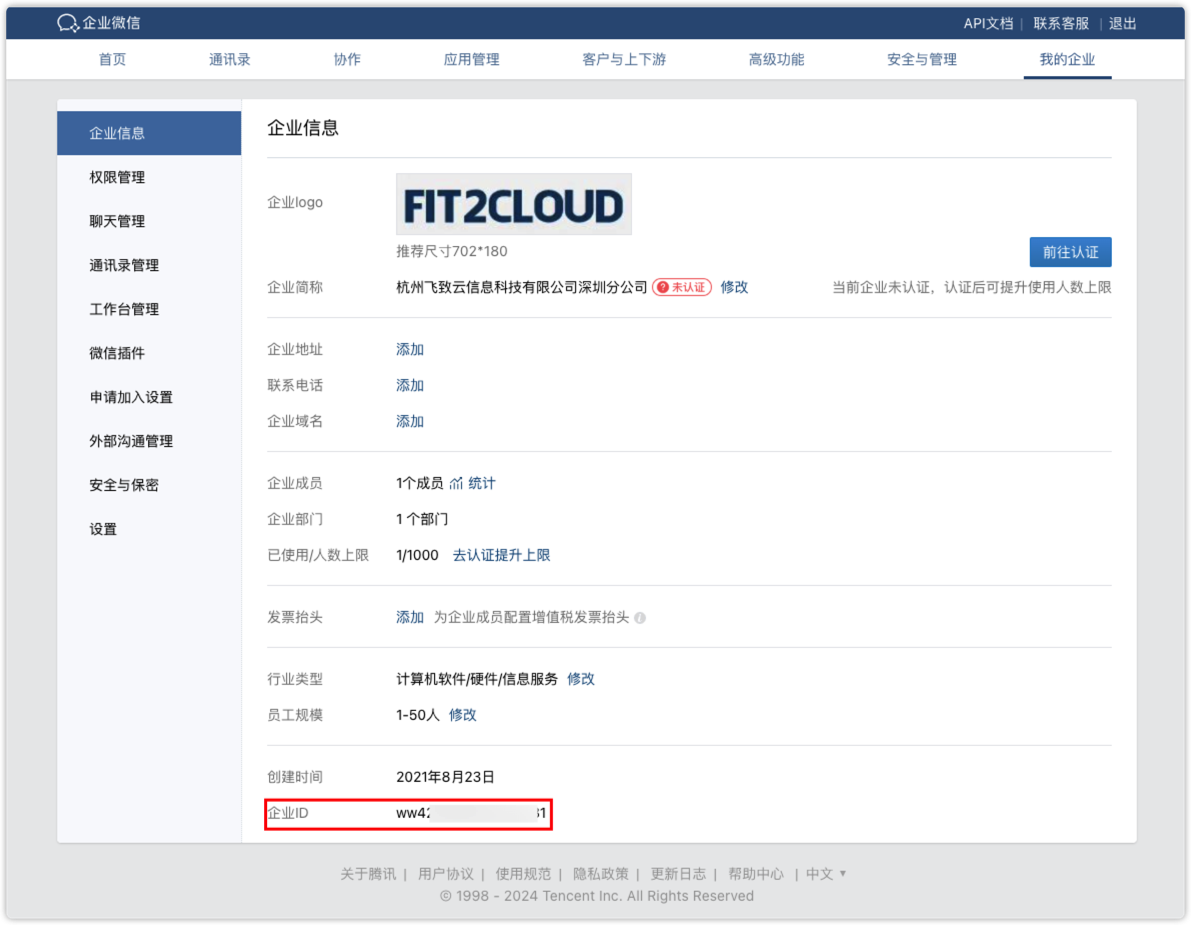
Task: Open the 应用管理 tab
Action: click(469, 59)
